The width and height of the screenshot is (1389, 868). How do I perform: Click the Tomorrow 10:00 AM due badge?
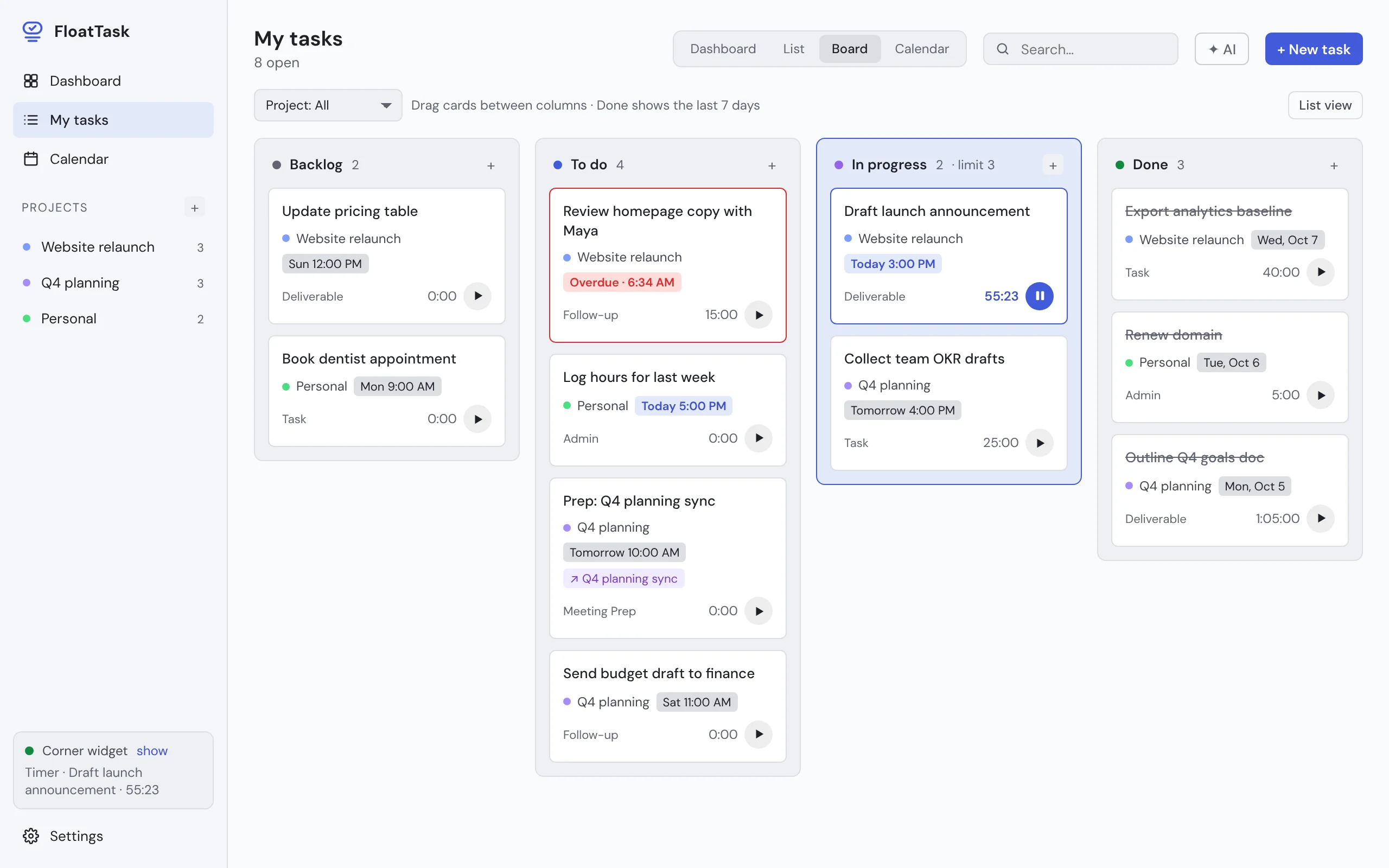(x=624, y=552)
